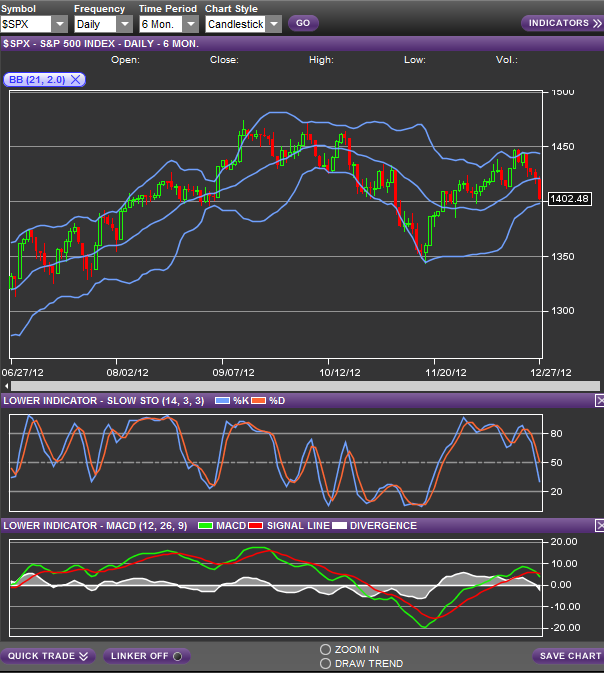Click the chart scrollbar left arrow
The width and height of the screenshot is (604, 673).
pos(5,385)
